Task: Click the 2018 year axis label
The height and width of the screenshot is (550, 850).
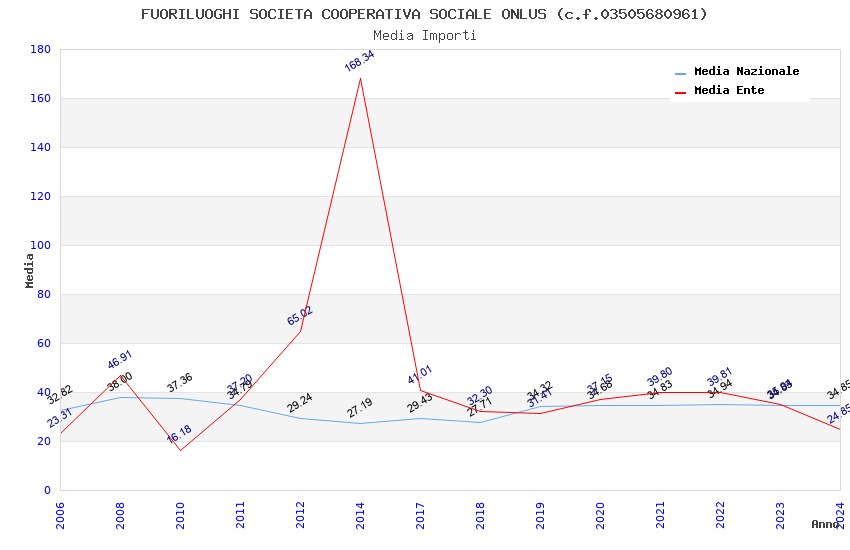Action: [x=480, y=515]
